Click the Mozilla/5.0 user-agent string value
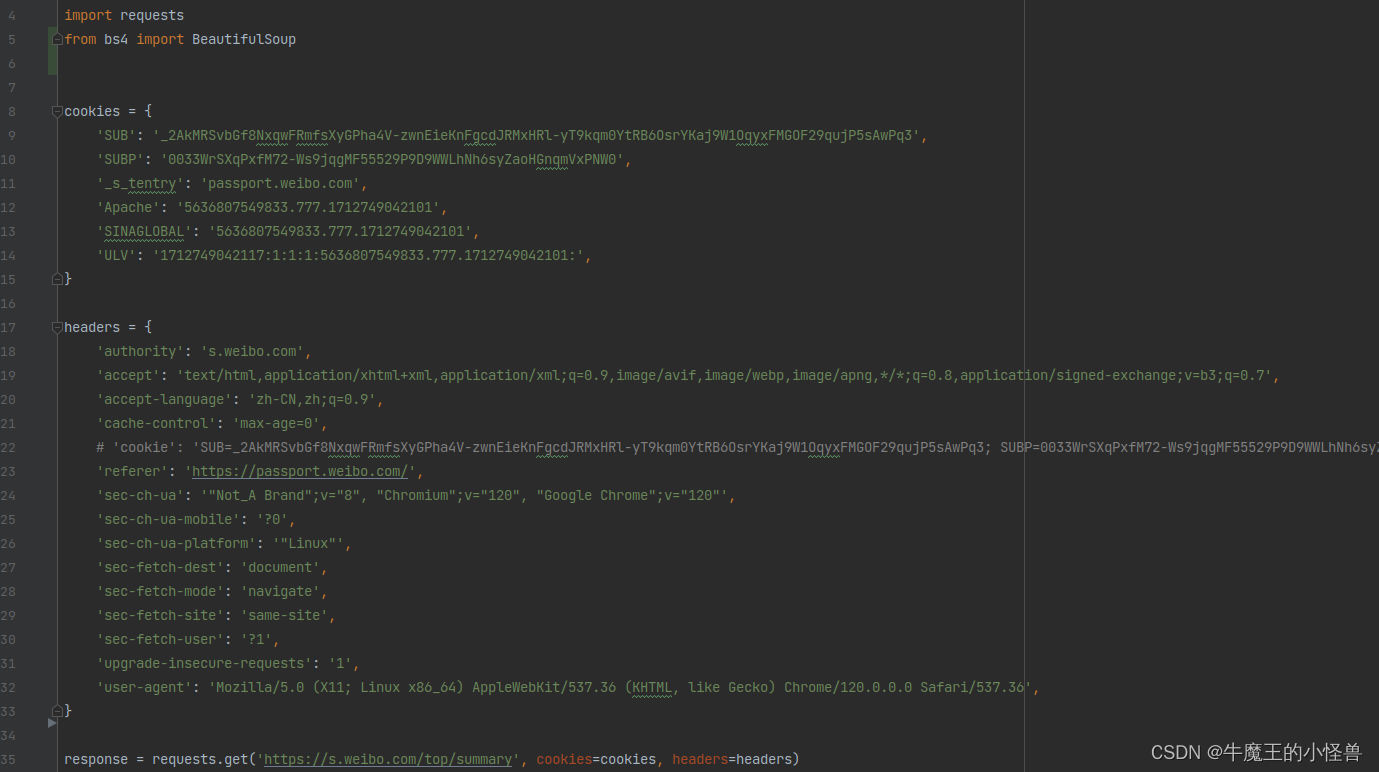The width and height of the screenshot is (1379, 772). (x=620, y=687)
